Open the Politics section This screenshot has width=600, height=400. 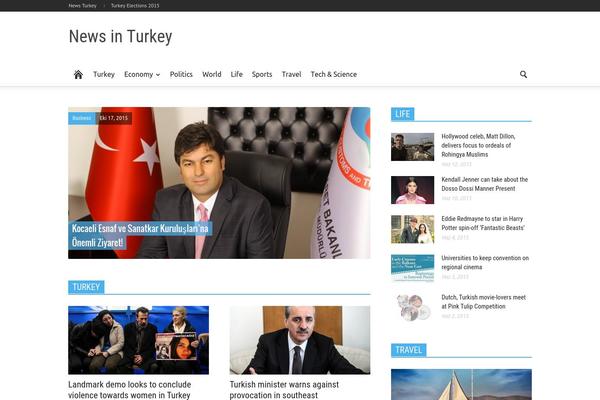point(181,74)
